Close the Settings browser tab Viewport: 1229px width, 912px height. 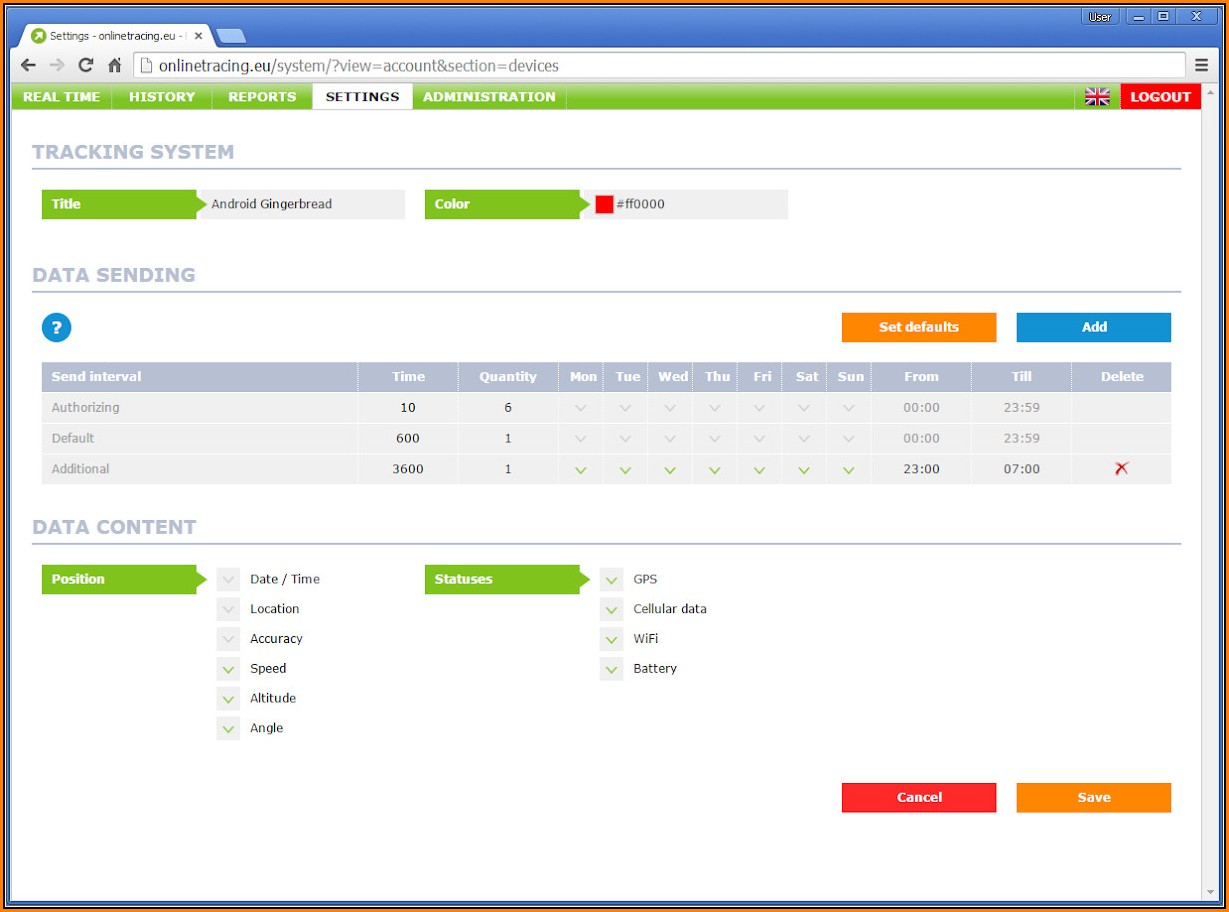[x=199, y=36]
